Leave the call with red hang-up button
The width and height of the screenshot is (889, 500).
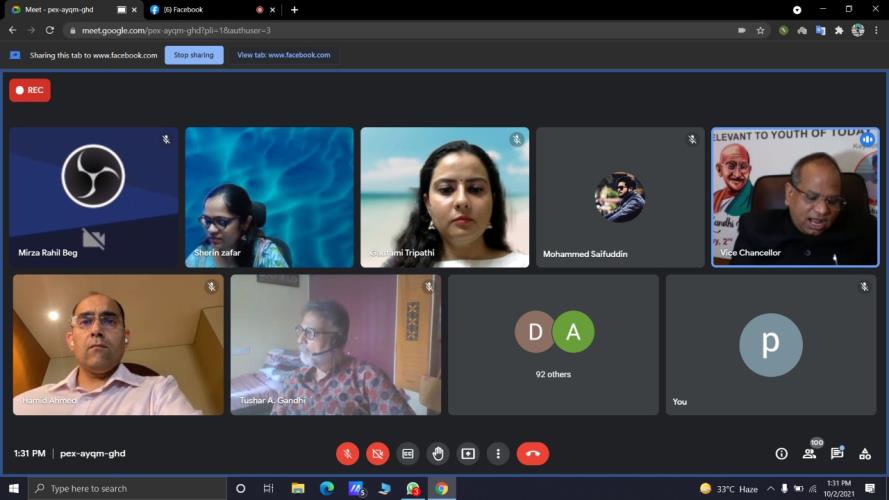[x=532, y=453]
